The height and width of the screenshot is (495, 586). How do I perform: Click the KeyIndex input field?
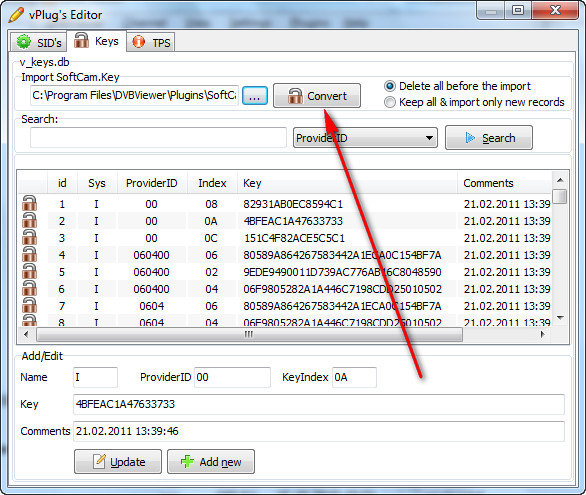(x=354, y=377)
